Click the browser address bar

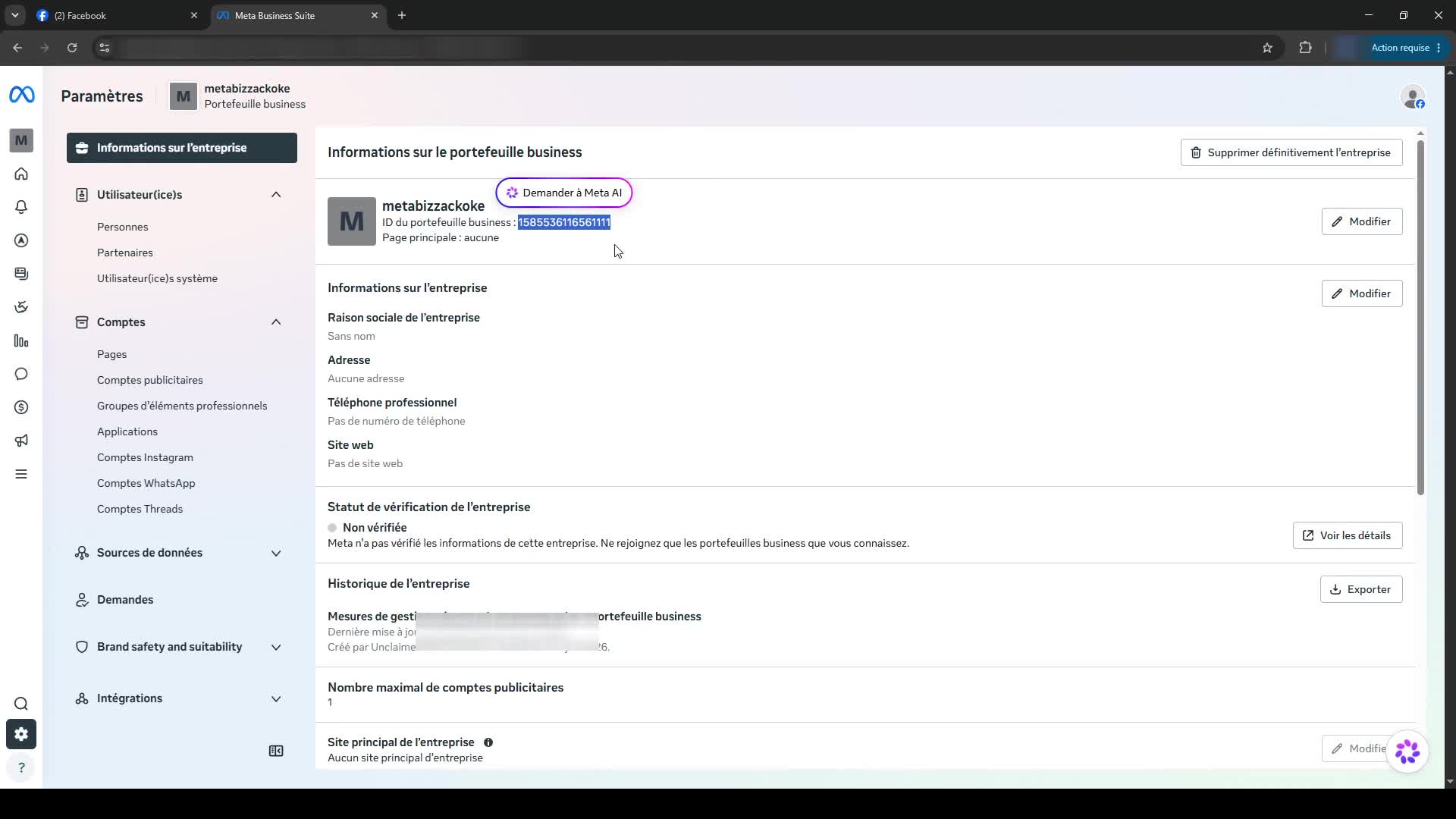[682, 48]
